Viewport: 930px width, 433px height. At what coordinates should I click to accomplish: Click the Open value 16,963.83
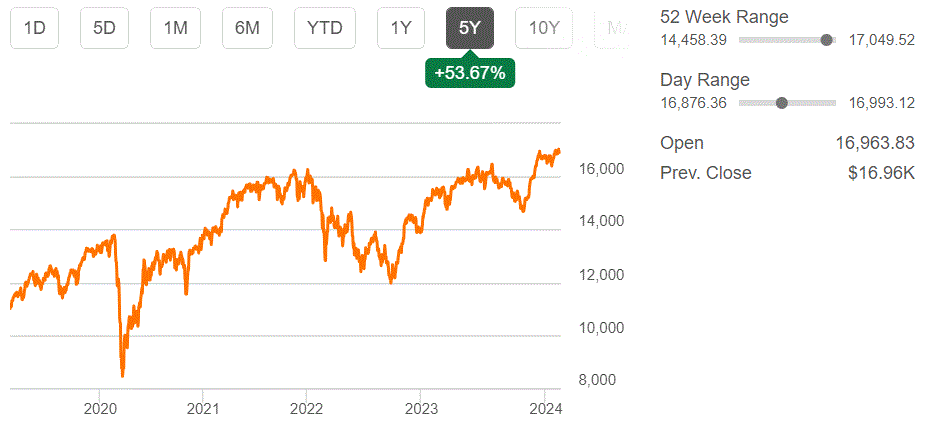875,143
